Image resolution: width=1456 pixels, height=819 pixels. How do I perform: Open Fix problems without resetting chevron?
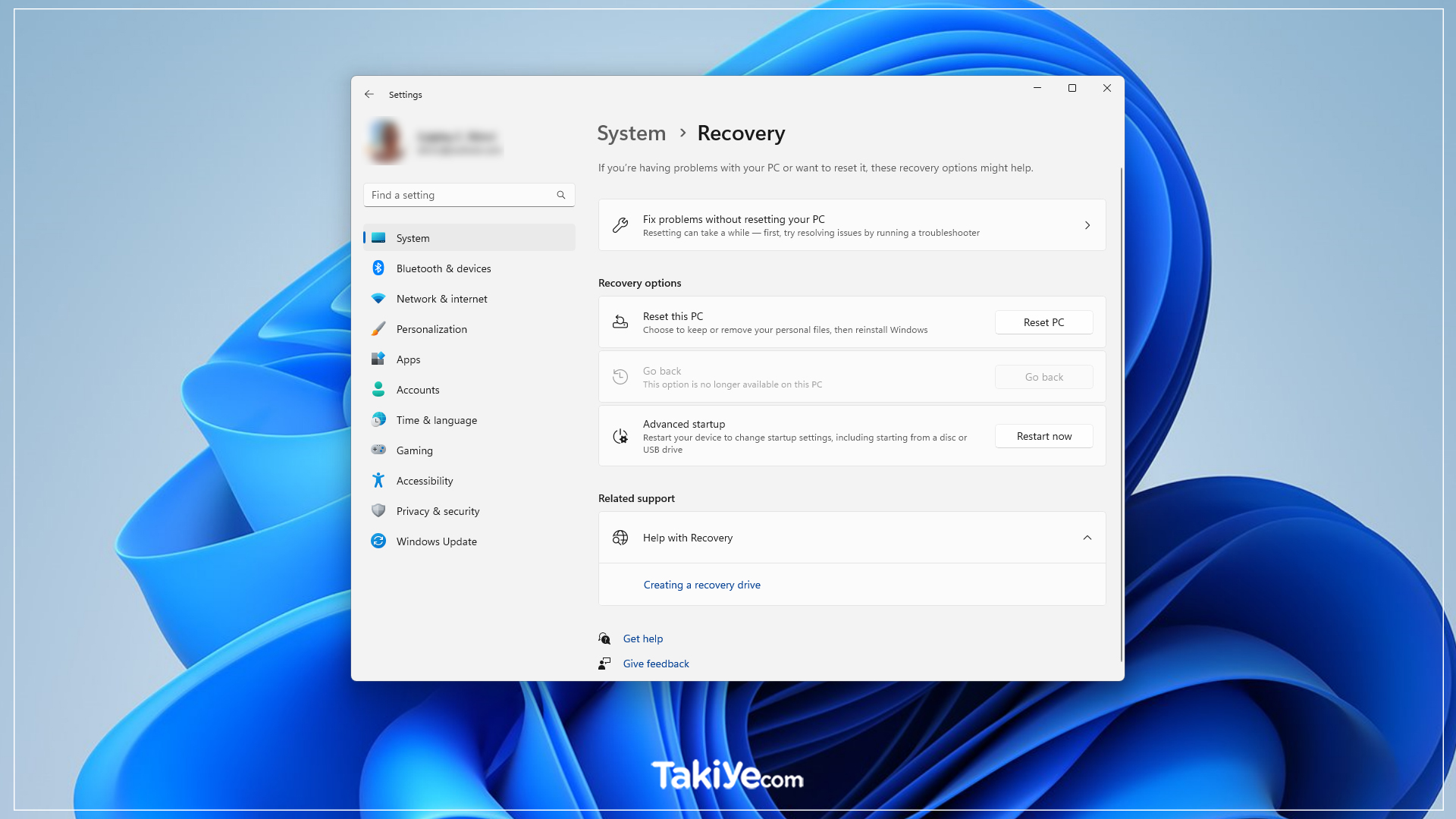pyautogui.click(x=1087, y=225)
